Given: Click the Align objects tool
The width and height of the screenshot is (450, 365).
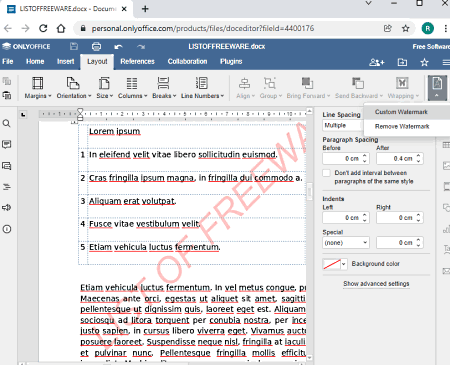Looking at the screenshot, I should (245, 88).
